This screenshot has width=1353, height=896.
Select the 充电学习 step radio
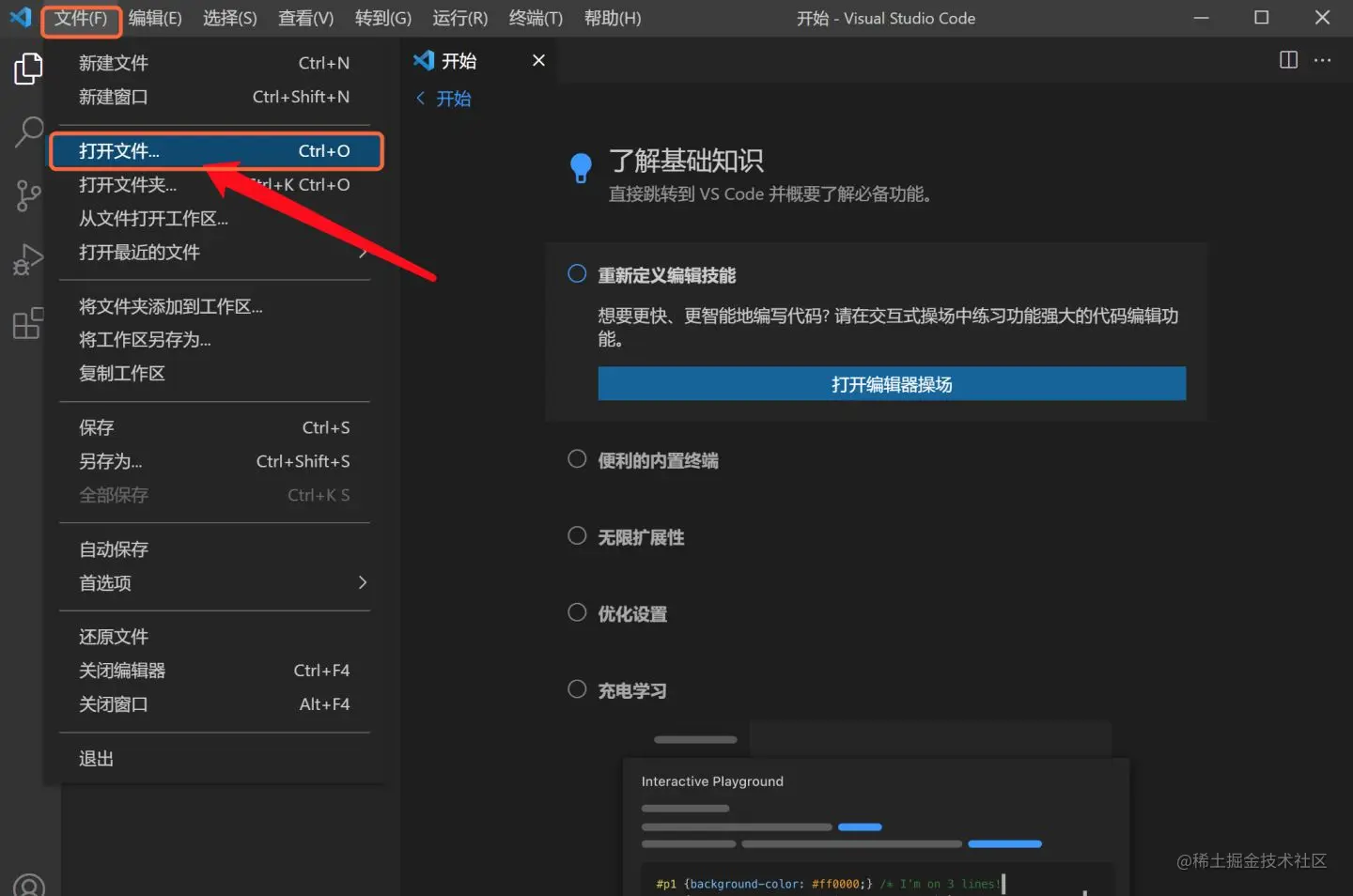coord(577,689)
